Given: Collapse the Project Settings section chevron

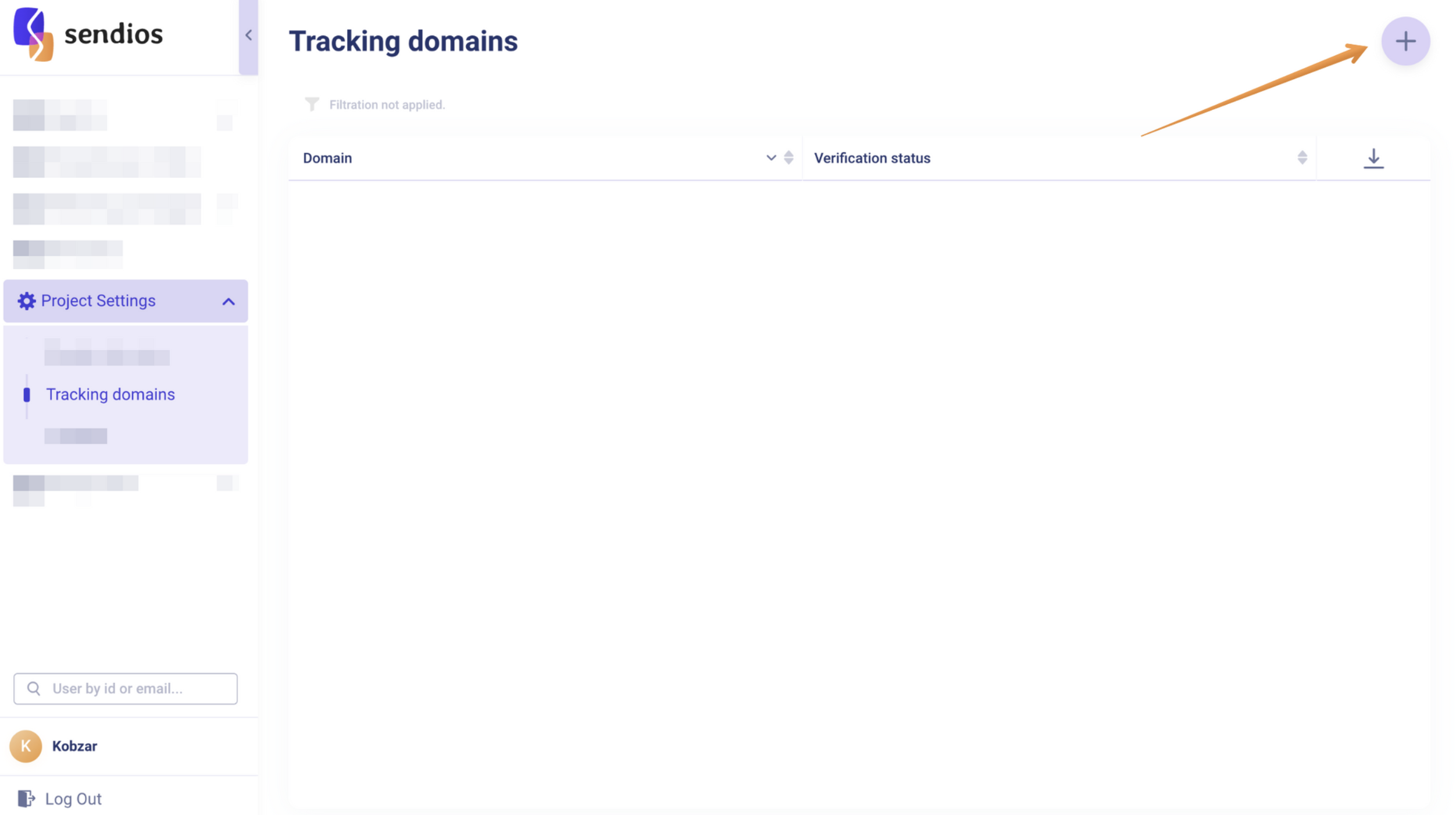Looking at the screenshot, I should pyautogui.click(x=229, y=302).
